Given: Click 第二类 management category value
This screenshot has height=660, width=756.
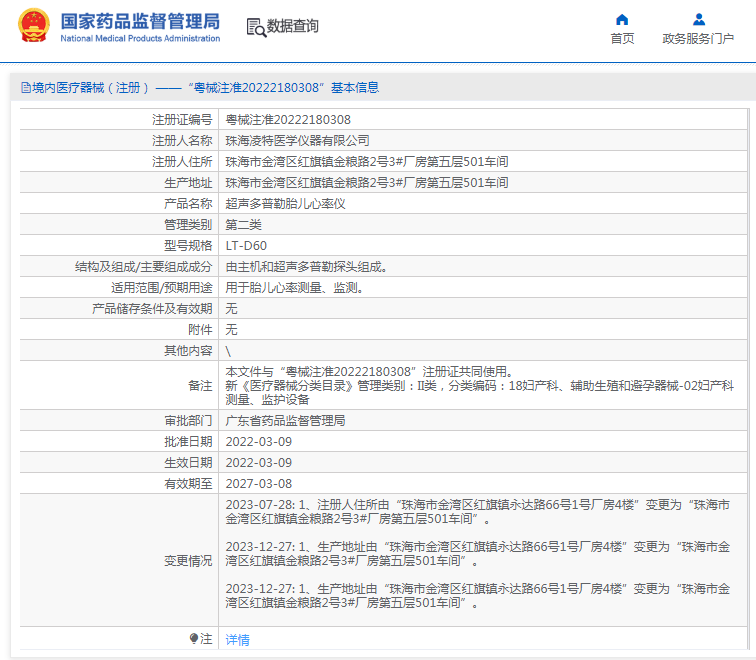Looking at the screenshot, I should [243, 225].
